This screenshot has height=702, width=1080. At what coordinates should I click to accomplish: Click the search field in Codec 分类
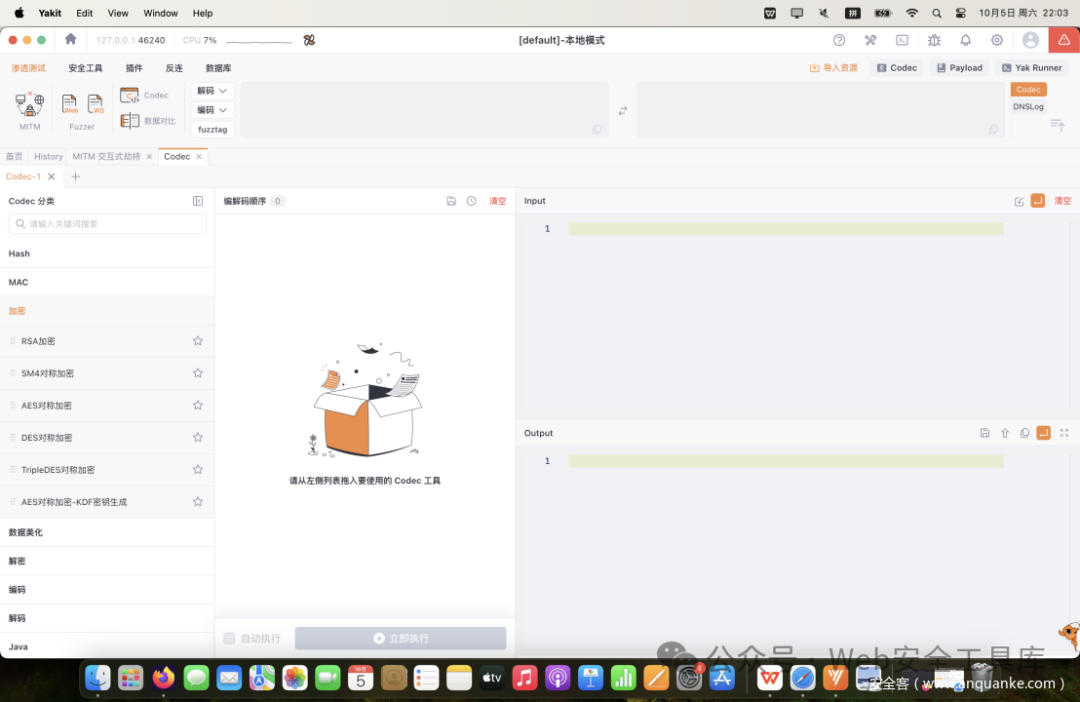(107, 224)
